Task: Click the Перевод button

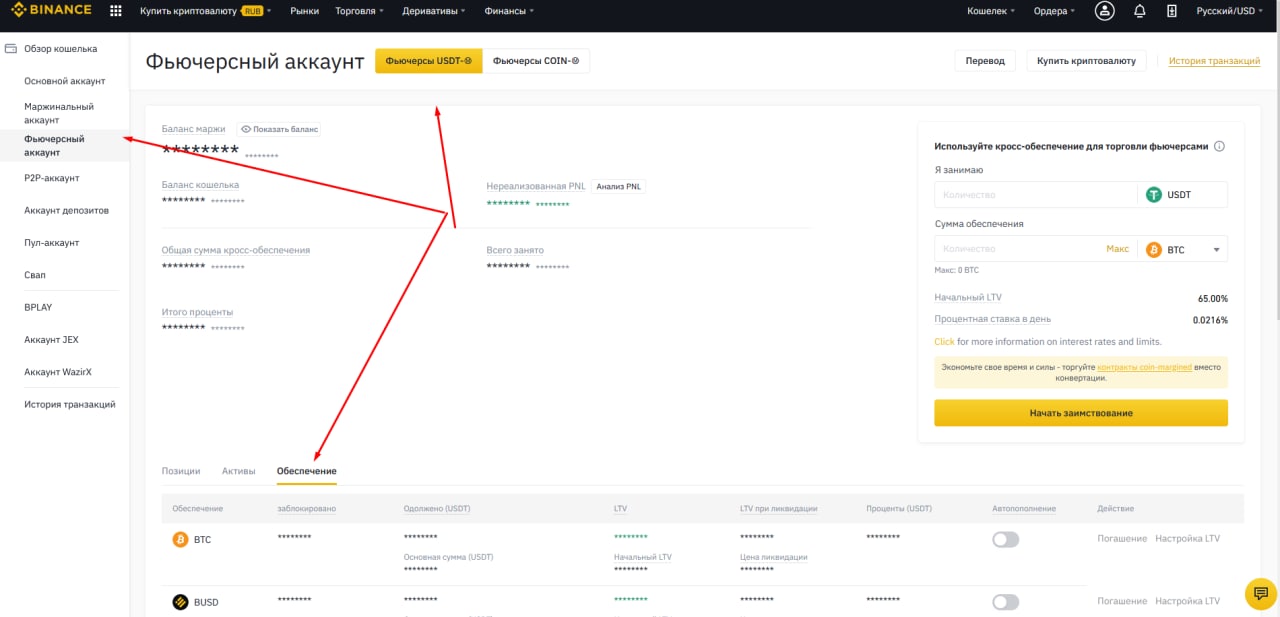Action: pos(985,61)
